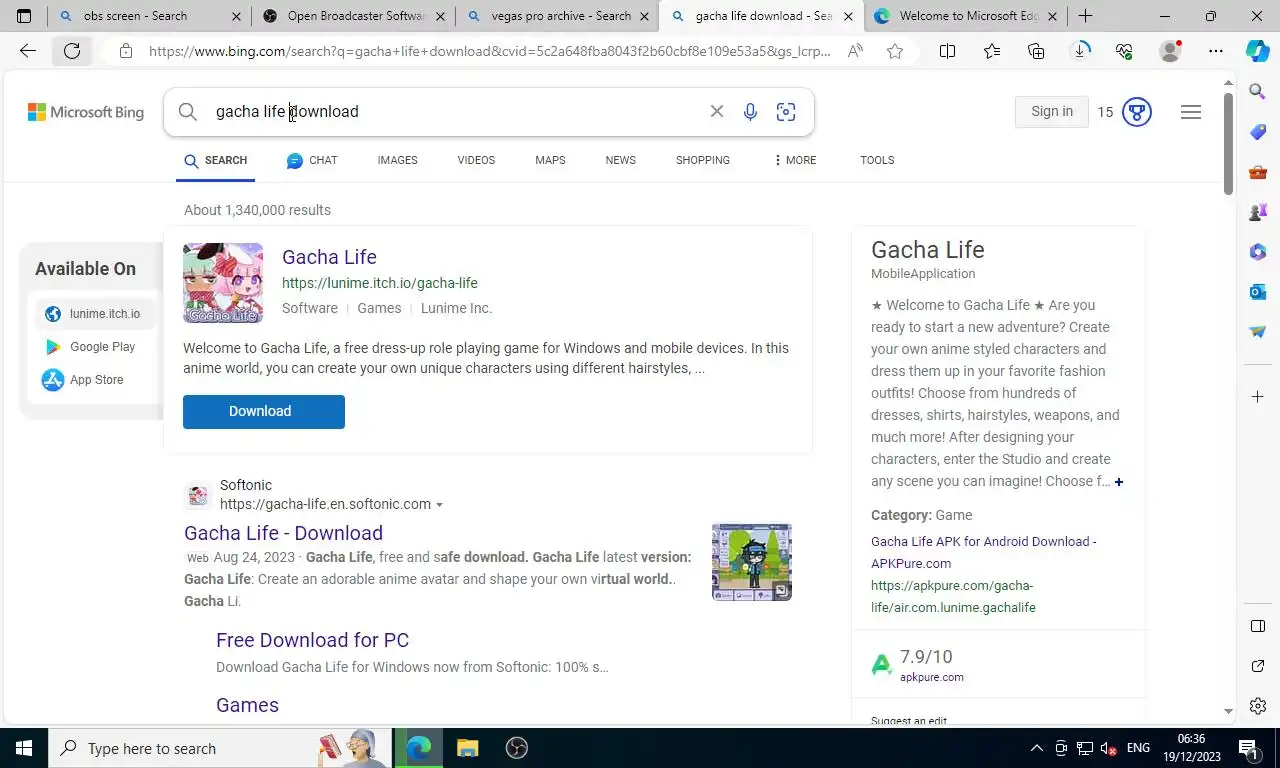Click Microsoft Bing logo

tap(86, 112)
